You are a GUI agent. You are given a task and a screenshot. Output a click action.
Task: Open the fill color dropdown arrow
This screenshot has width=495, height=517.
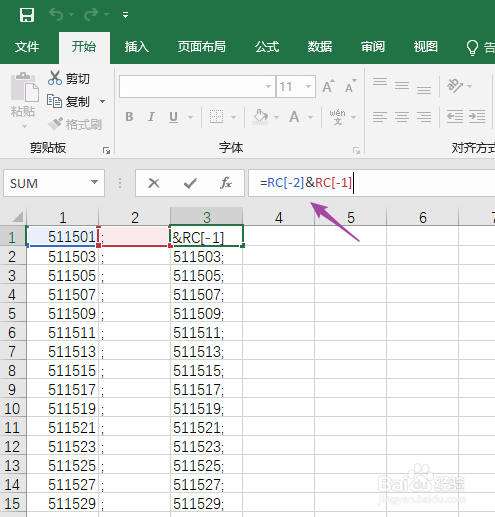pyautogui.click(x=276, y=117)
